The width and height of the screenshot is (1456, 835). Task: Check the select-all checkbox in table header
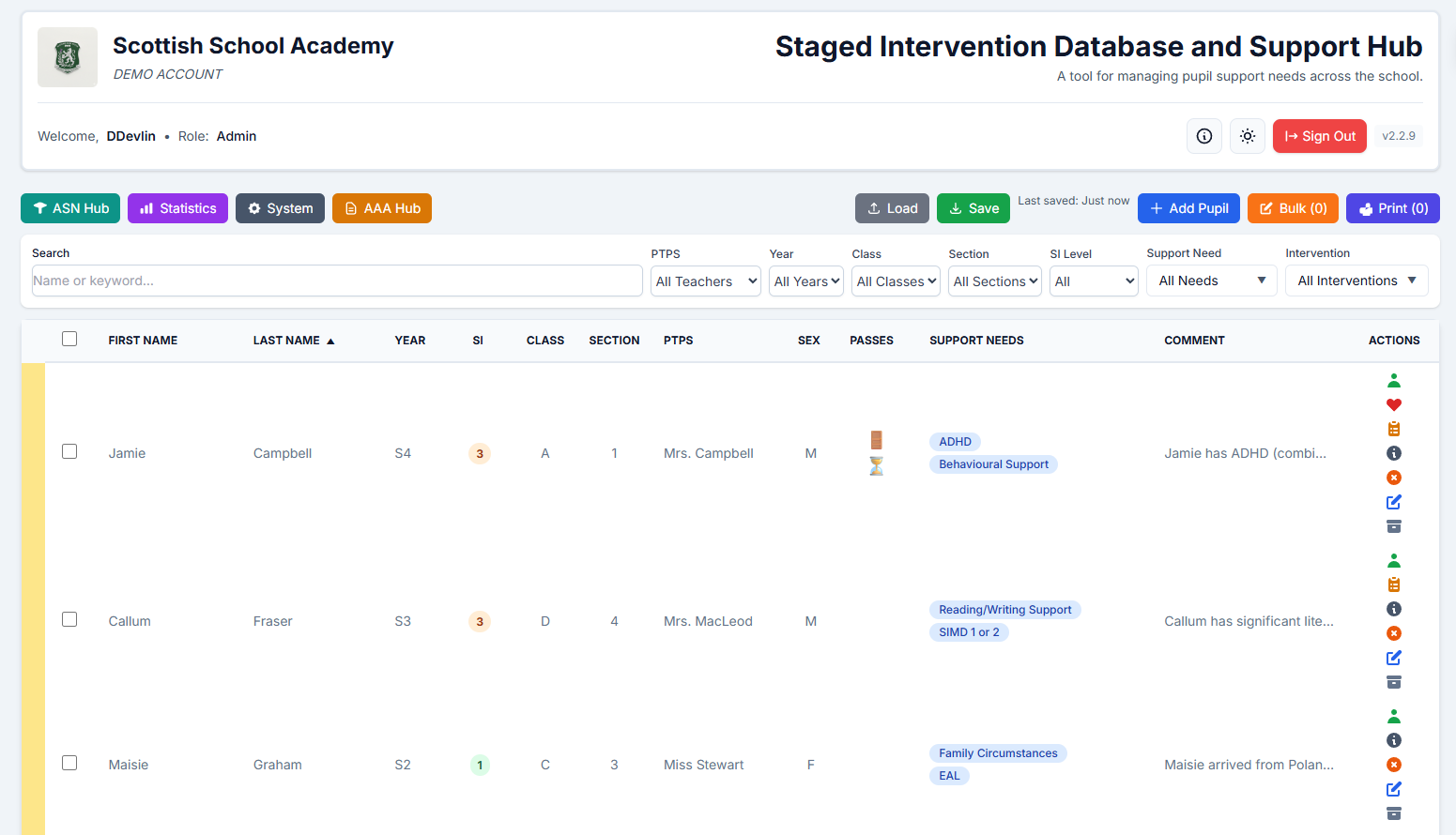[69, 339]
